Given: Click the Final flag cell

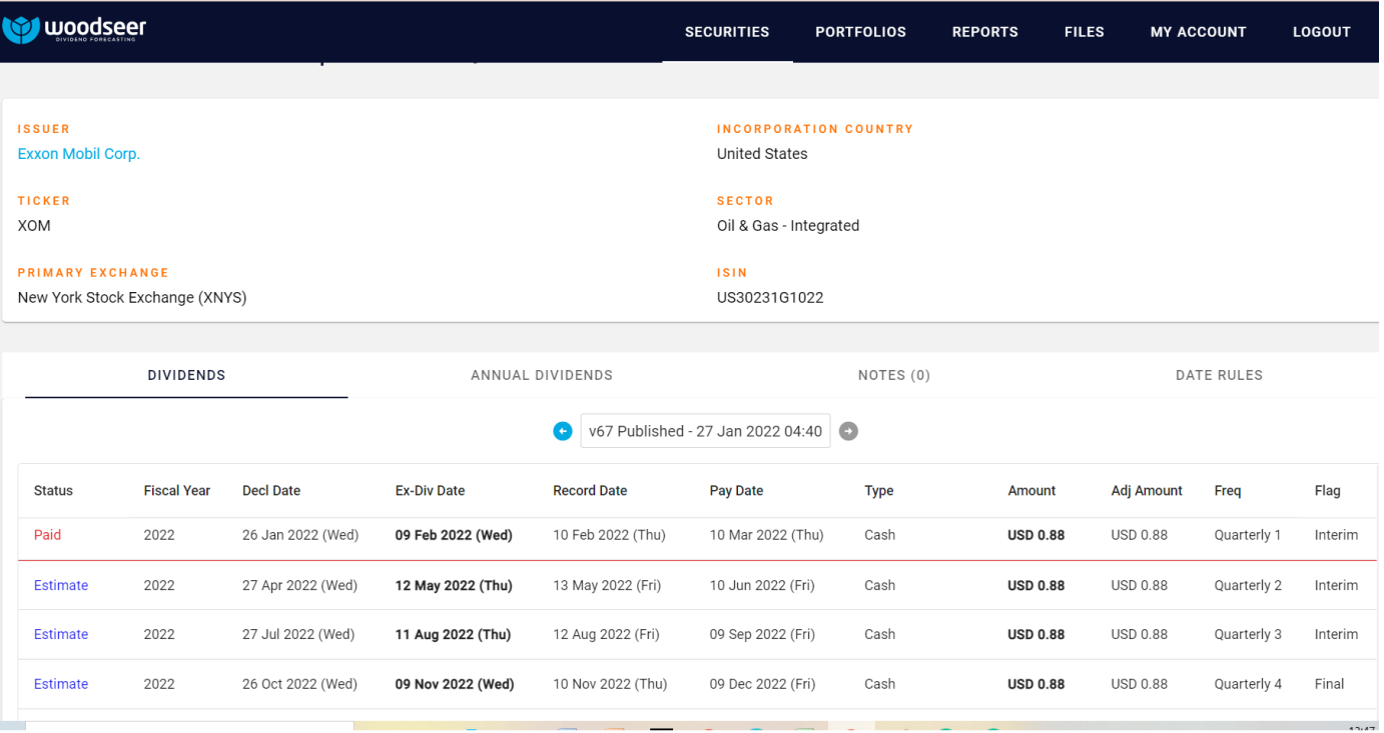Looking at the screenshot, I should coord(1330,684).
